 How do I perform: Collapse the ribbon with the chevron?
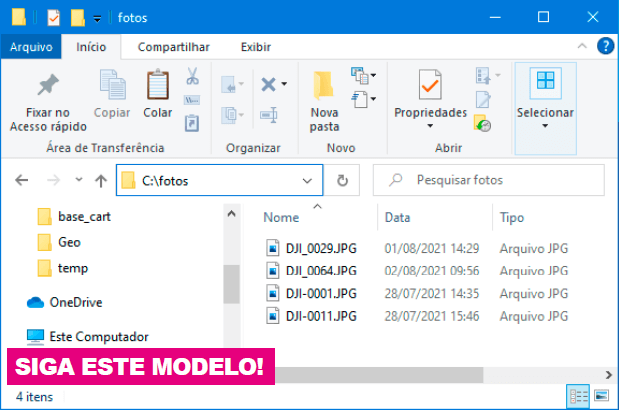[582, 46]
